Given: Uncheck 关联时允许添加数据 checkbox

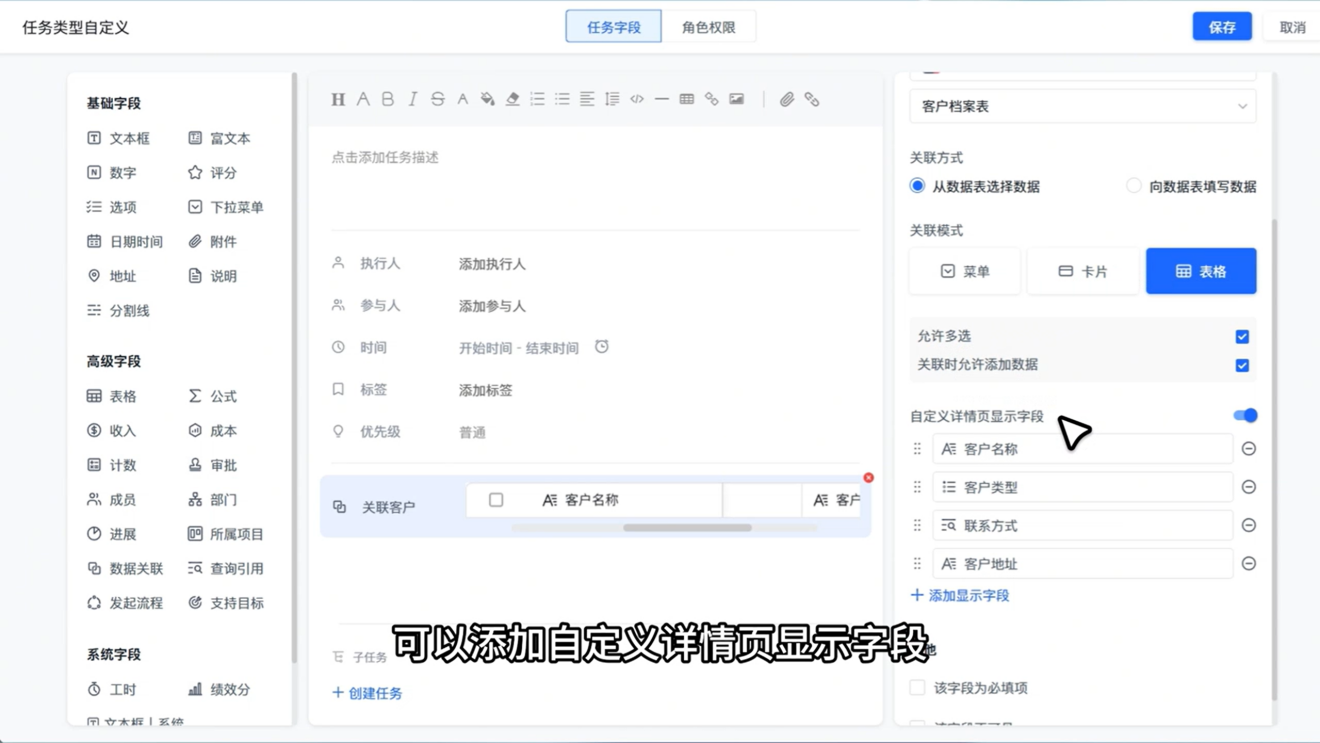Looking at the screenshot, I should coord(1242,366).
